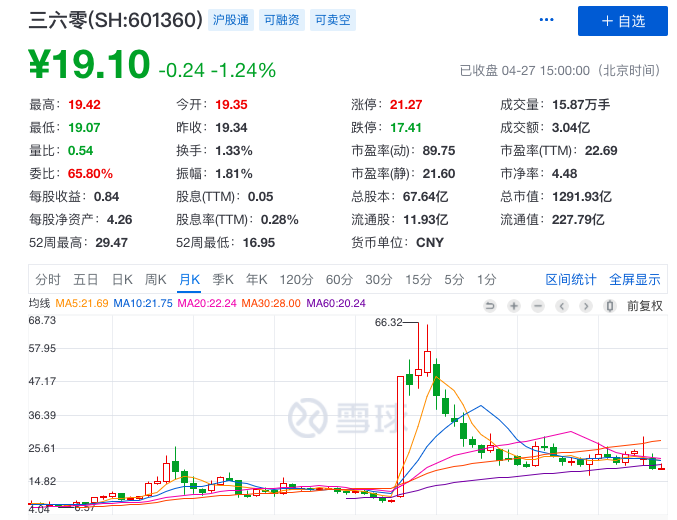The width and height of the screenshot is (677, 520).
Task: Open the three-dot more options menu
Action: (546, 20)
